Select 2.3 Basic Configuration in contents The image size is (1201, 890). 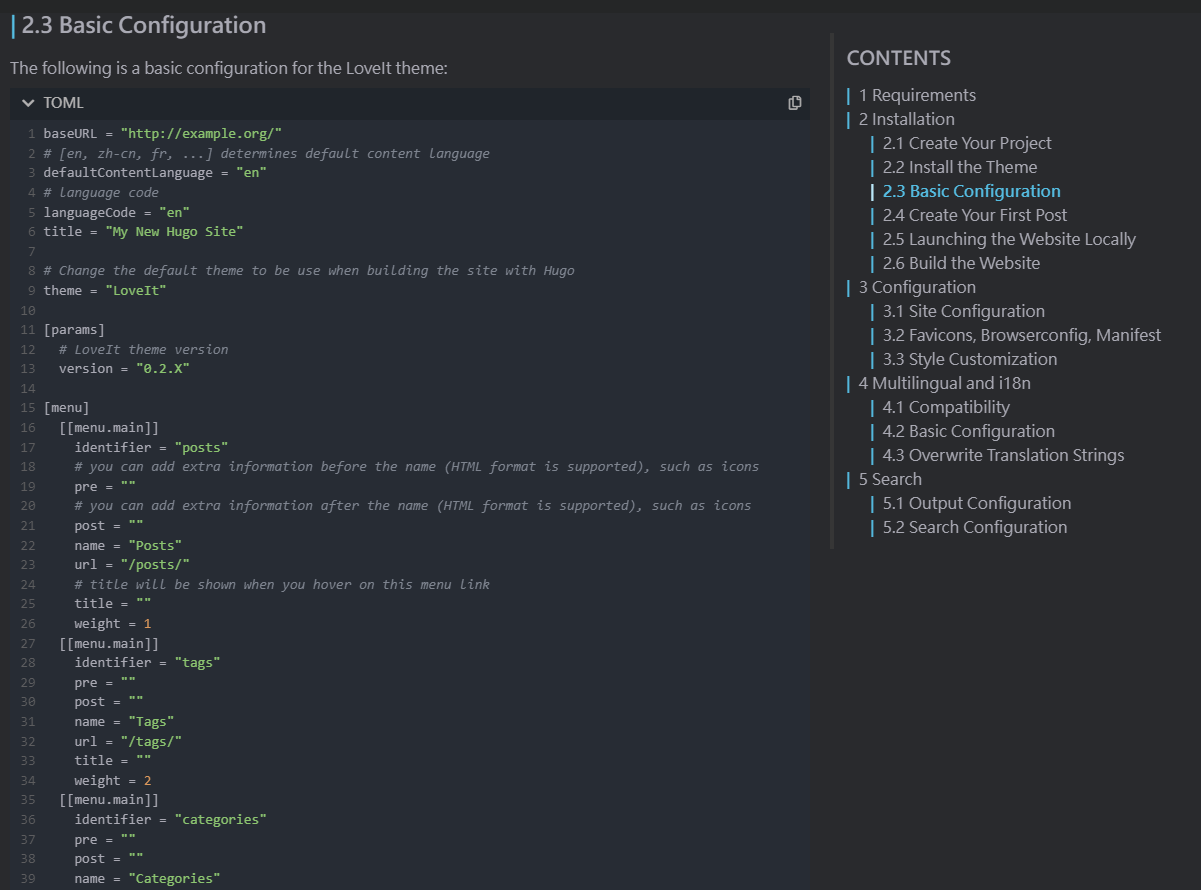(972, 190)
